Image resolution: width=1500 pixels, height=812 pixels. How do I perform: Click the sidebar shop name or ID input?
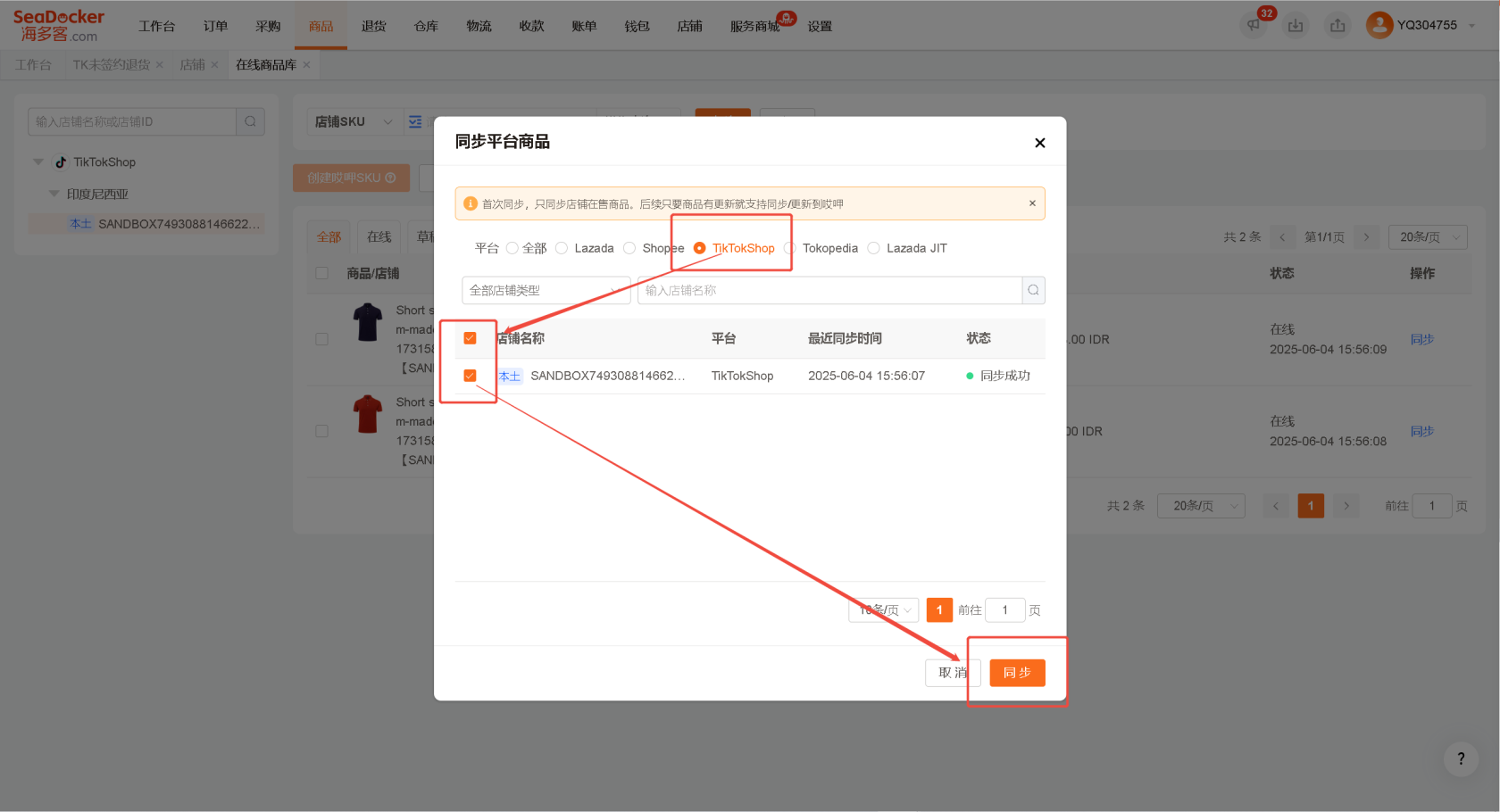tap(132, 121)
